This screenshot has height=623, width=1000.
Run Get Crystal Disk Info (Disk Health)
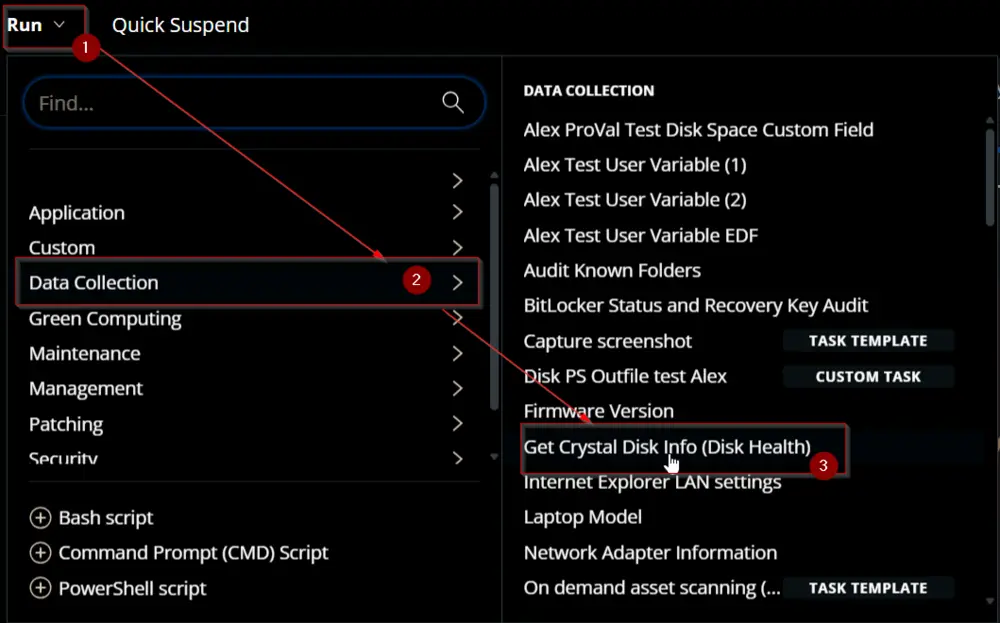point(667,447)
